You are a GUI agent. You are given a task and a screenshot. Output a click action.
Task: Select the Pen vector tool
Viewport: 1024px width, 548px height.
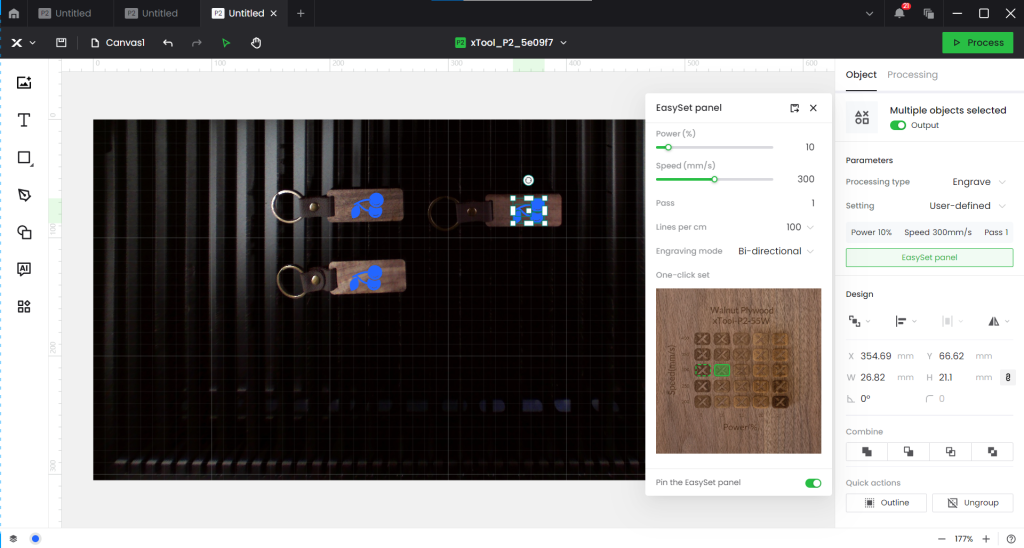click(x=24, y=195)
